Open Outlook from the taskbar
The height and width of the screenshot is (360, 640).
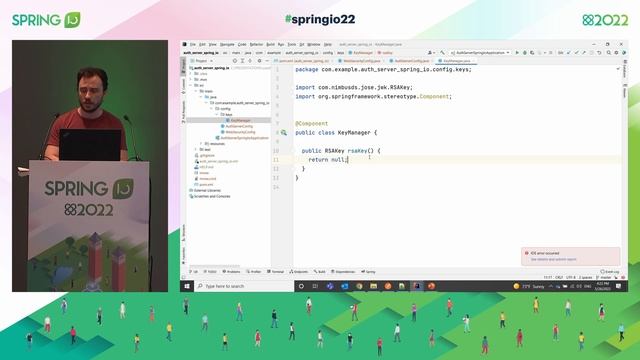coord(344,286)
